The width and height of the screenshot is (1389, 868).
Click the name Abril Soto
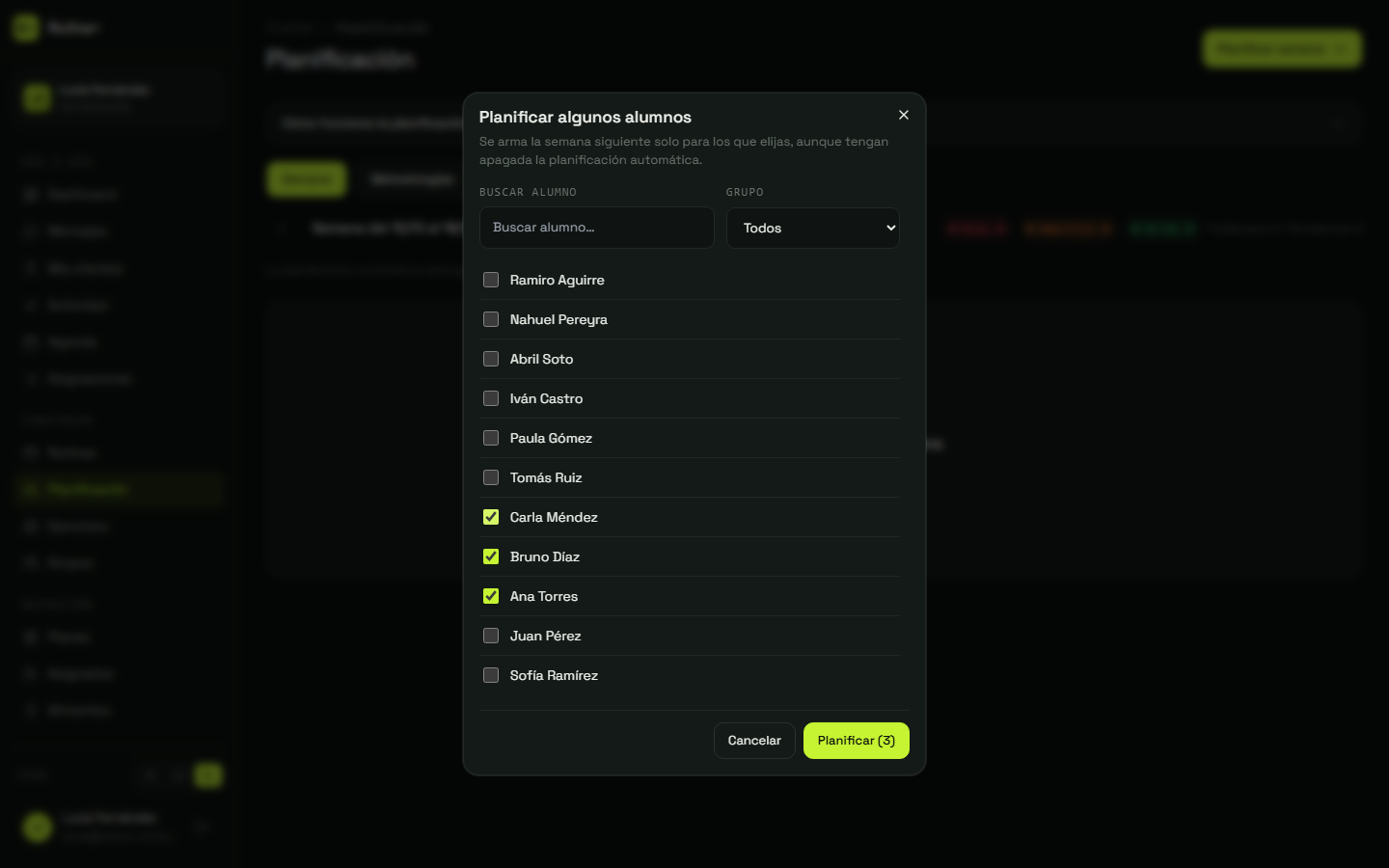pos(541,359)
